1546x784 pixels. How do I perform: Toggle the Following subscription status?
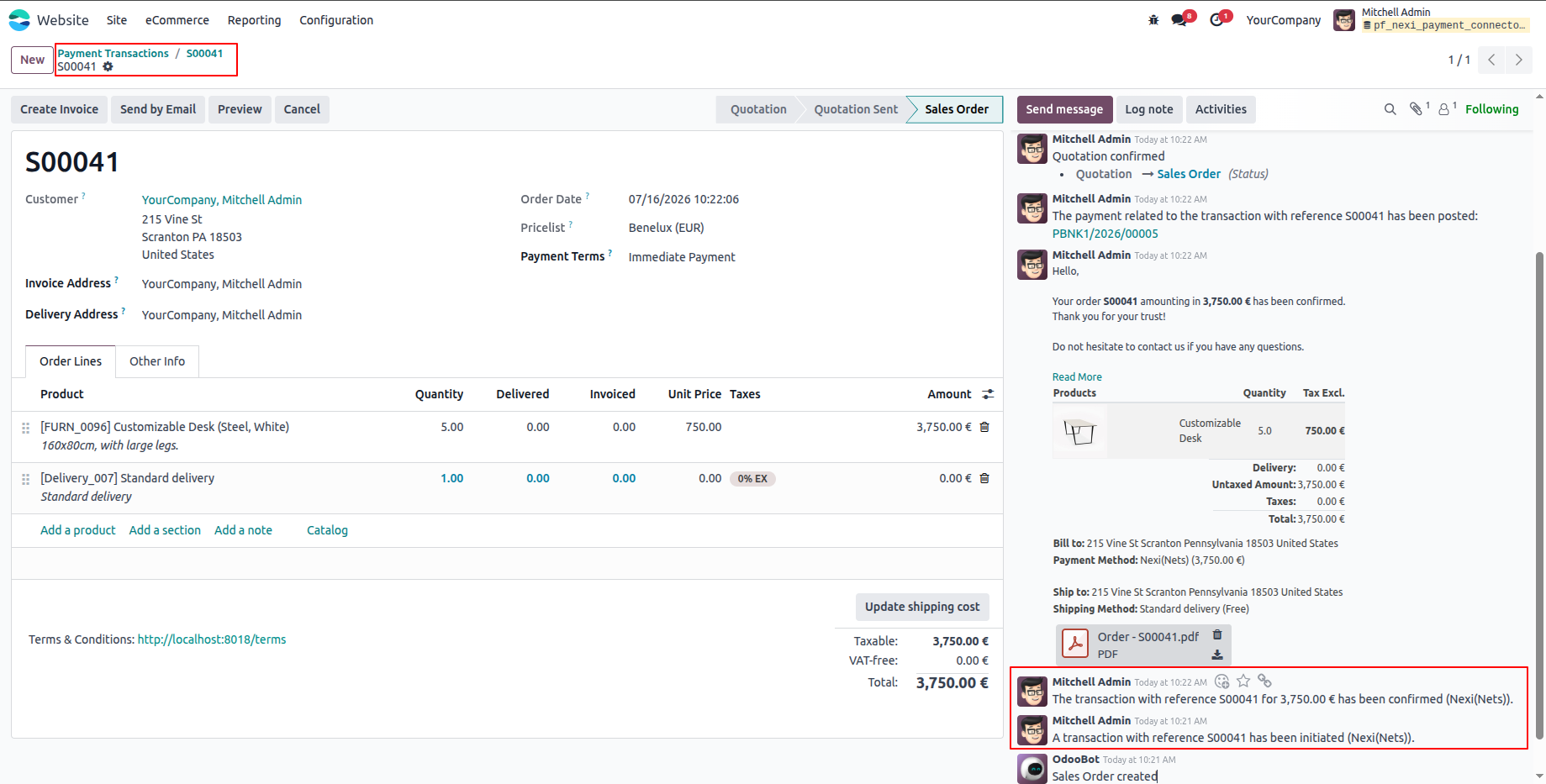pos(1491,109)
